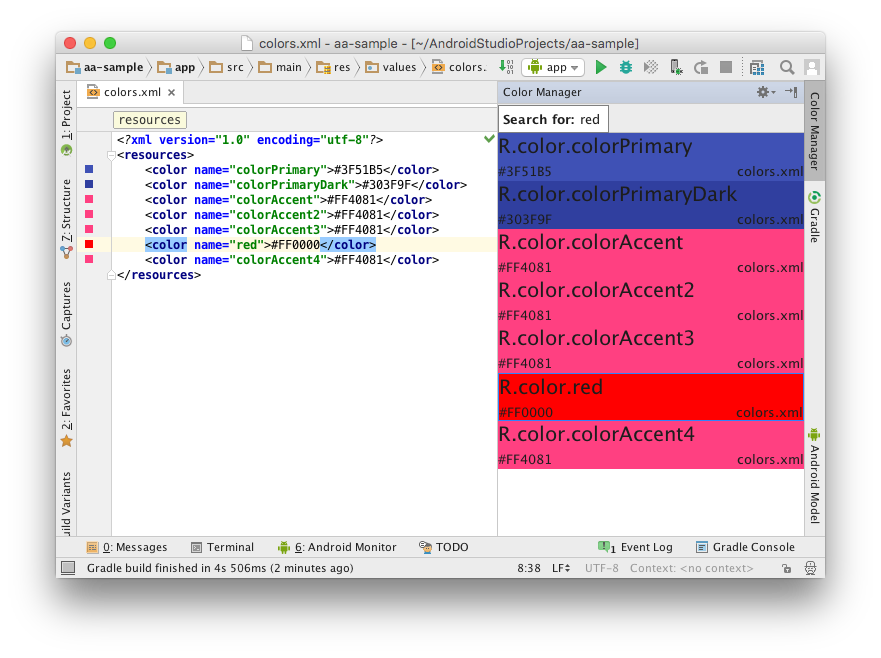Select the R.color.red entry
The image size is (881, 658).
[651, 397]
